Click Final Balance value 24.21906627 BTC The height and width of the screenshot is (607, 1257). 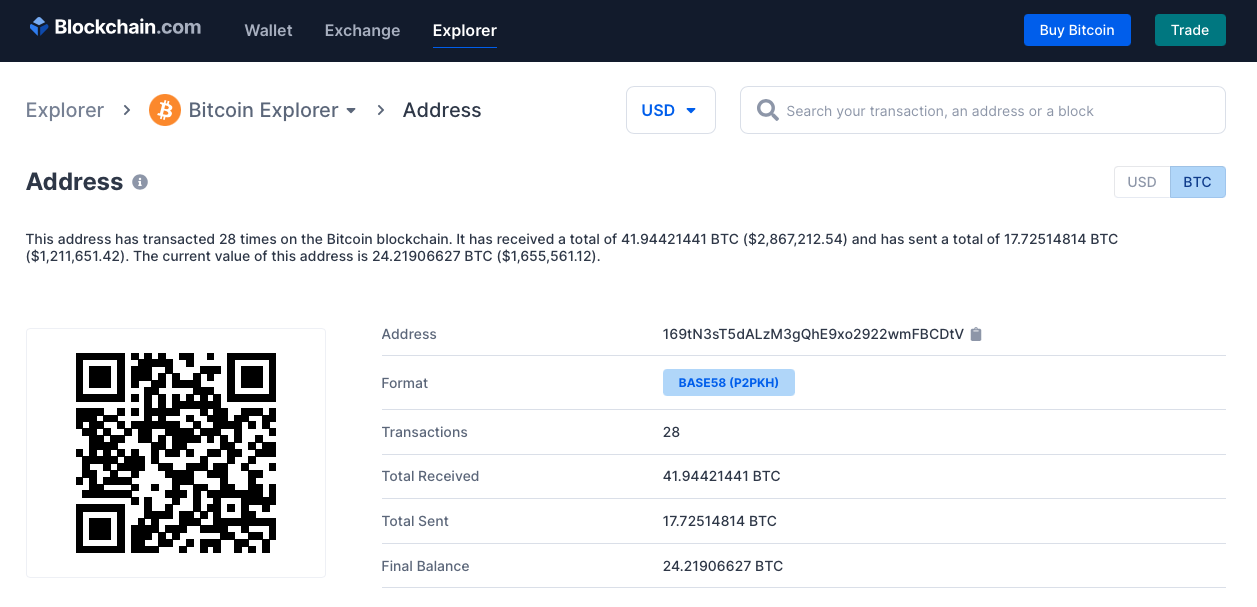pyautogui.click(x=723, y=566)
